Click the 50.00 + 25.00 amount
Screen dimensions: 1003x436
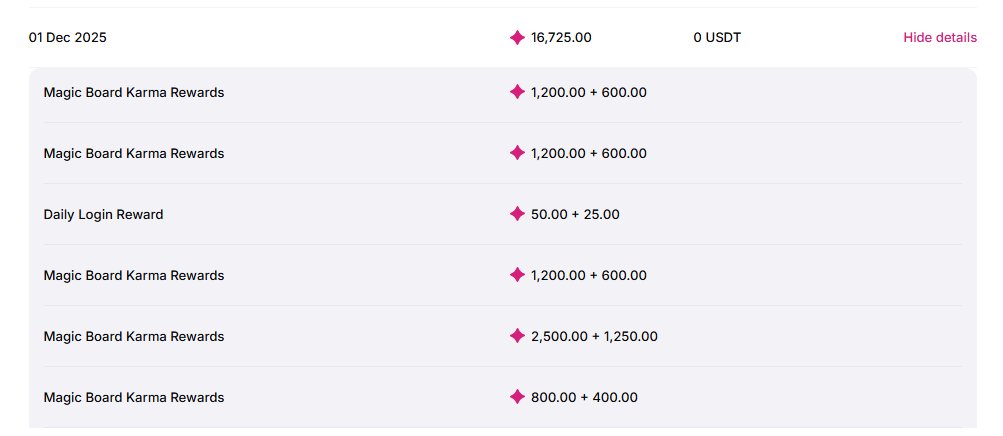coord(575,214)
